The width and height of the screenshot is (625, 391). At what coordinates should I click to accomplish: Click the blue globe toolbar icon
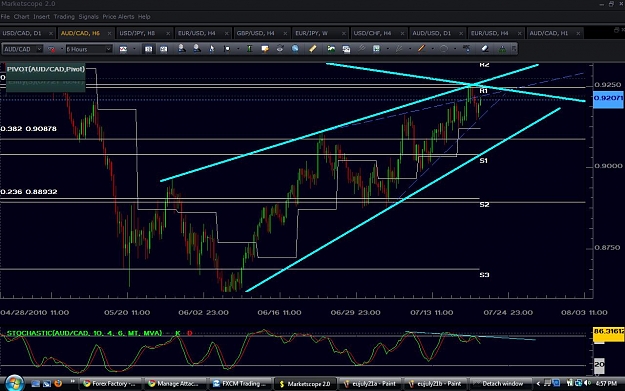pyautogui.click(x=295, y=49)
